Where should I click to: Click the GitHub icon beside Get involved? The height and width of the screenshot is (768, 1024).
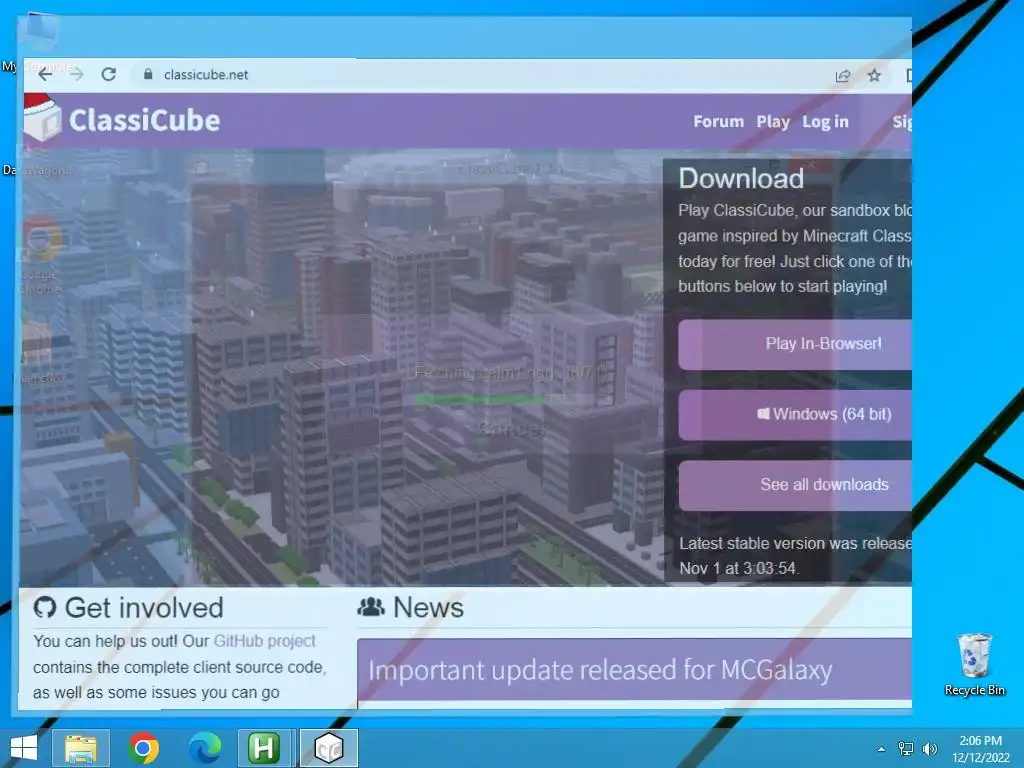44,607
